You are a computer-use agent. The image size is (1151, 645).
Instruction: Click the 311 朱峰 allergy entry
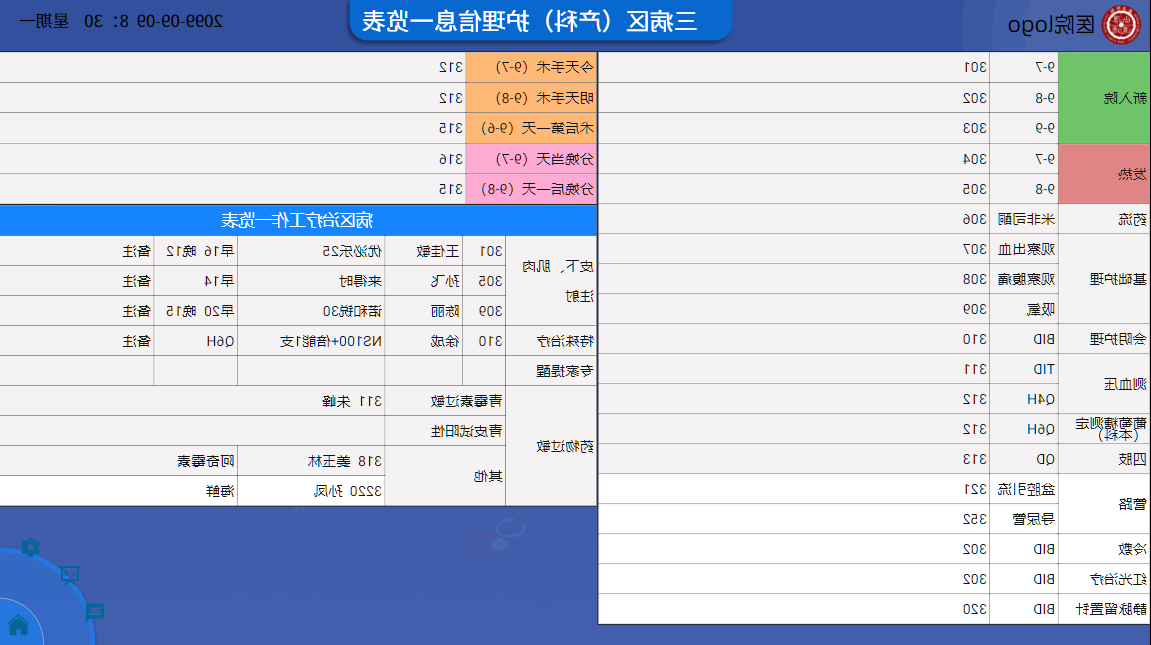point(352,401)
